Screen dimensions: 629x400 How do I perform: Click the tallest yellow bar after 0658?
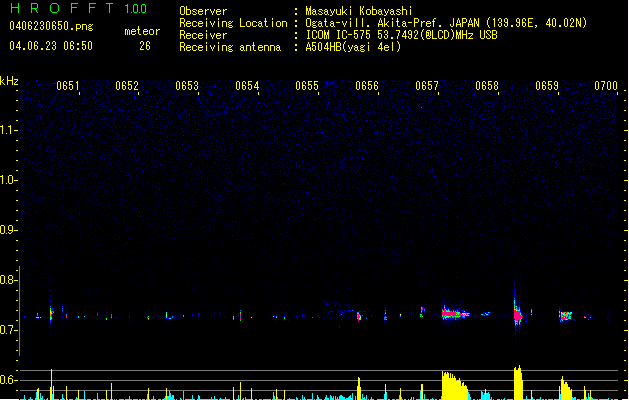pos(518,382)
